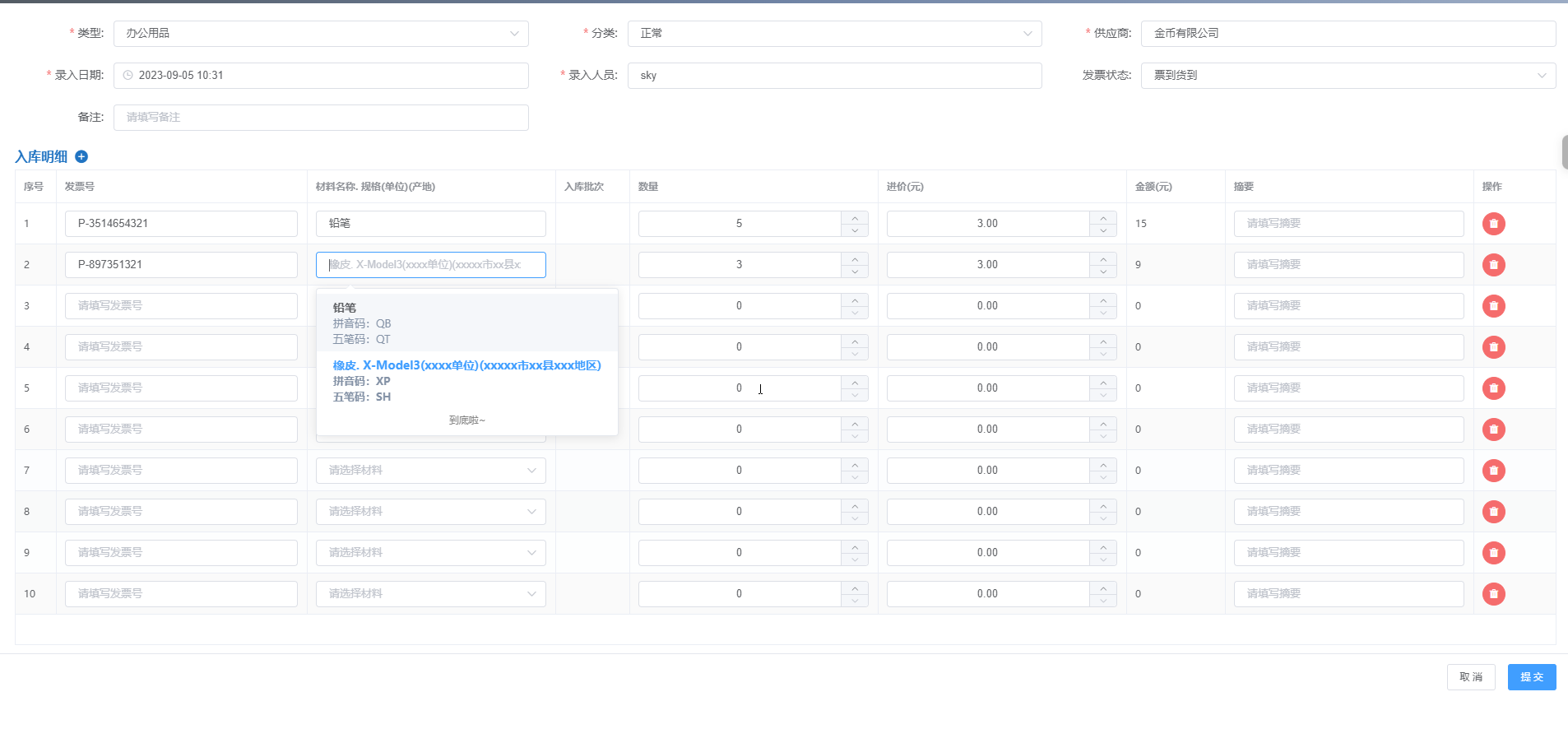Delete row 1 with its red trash icon
Screen dimensions: 1568x729
click(x=1494, y=224)
